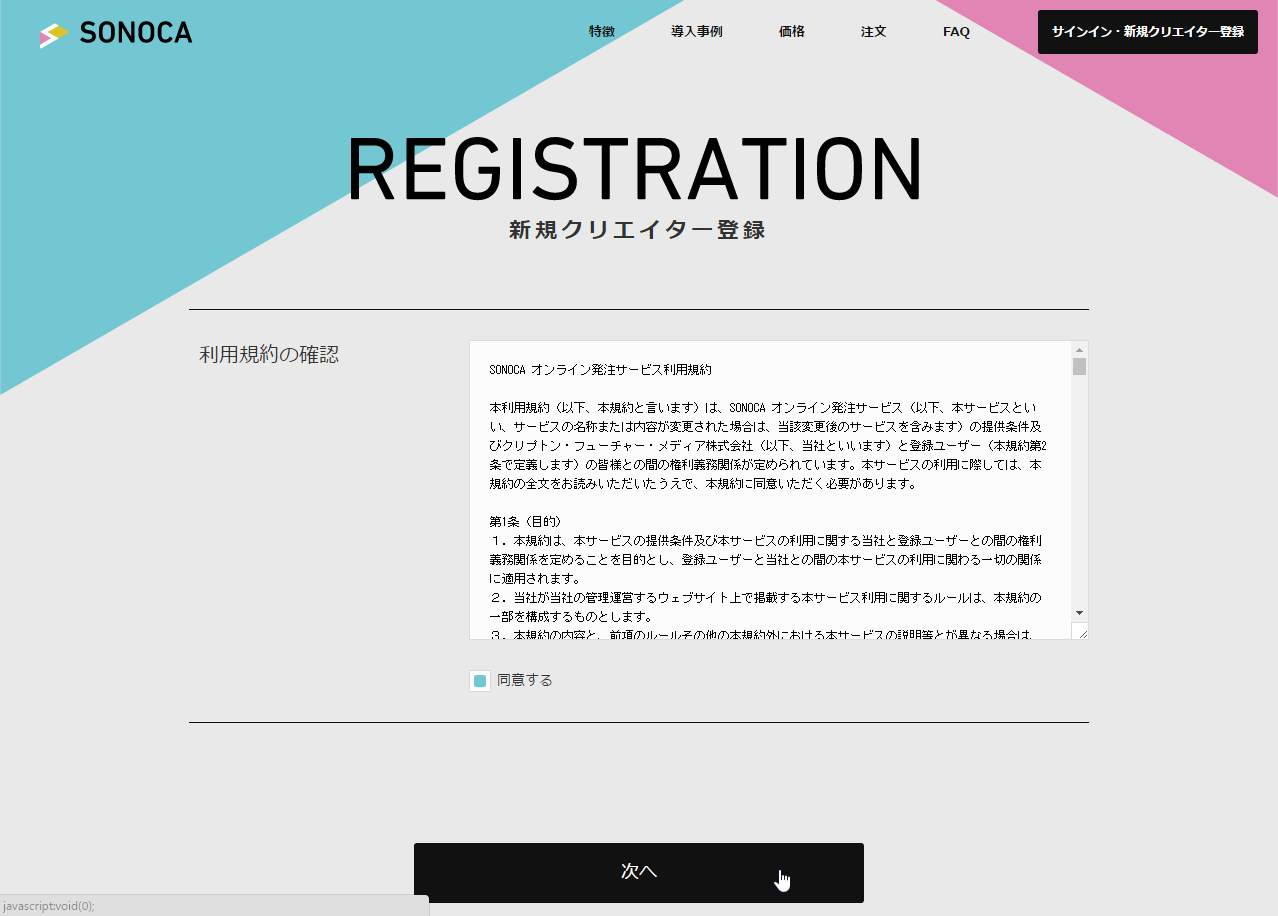Open the 導入事例 menu item
The image size is (1278, 916).
697,32
